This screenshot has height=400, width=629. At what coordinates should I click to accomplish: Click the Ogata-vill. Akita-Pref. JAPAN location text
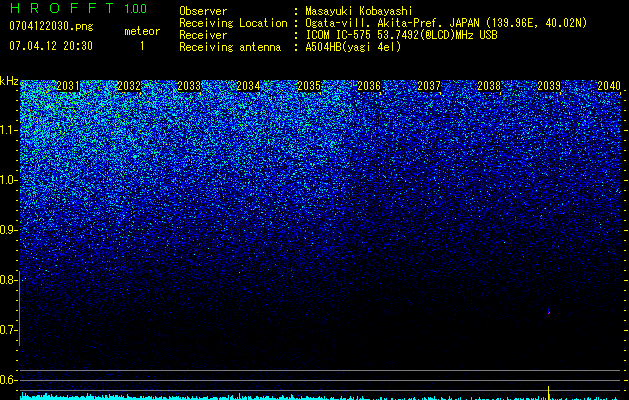(446, 23)
